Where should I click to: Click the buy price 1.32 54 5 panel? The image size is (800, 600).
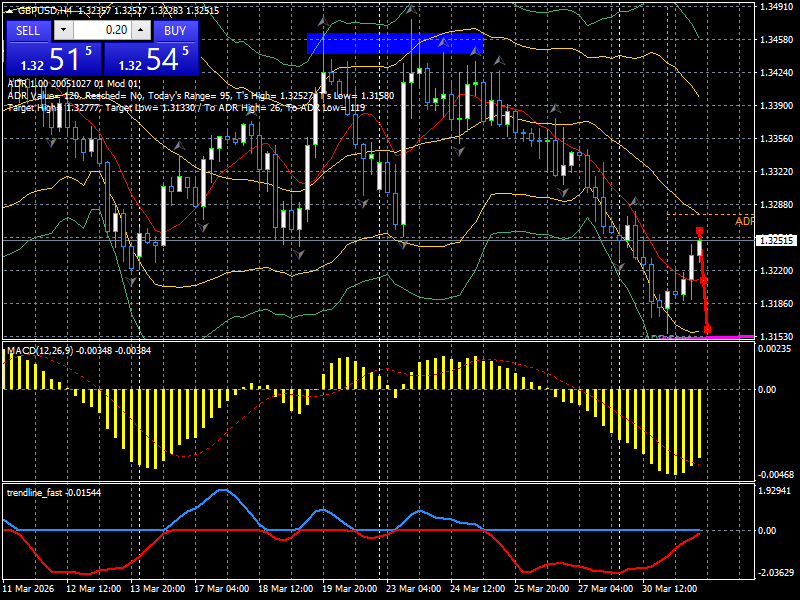pyautogui.click(x=151, y=59)
